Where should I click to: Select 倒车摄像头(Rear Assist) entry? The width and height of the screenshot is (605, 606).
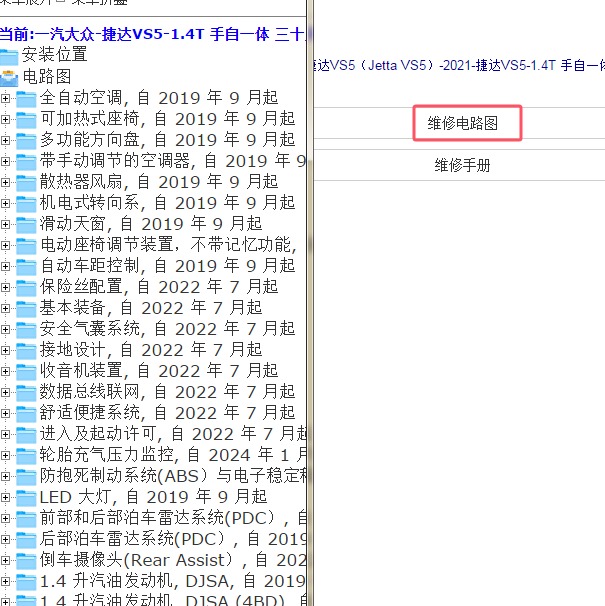click(x=173, y=560)
